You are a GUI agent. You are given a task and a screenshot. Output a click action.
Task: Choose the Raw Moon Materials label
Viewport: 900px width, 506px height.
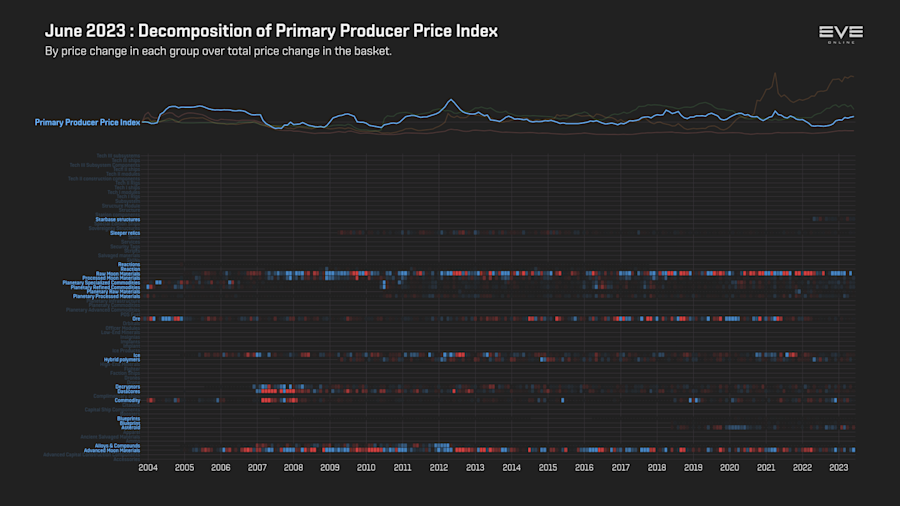tap(118, 274)
